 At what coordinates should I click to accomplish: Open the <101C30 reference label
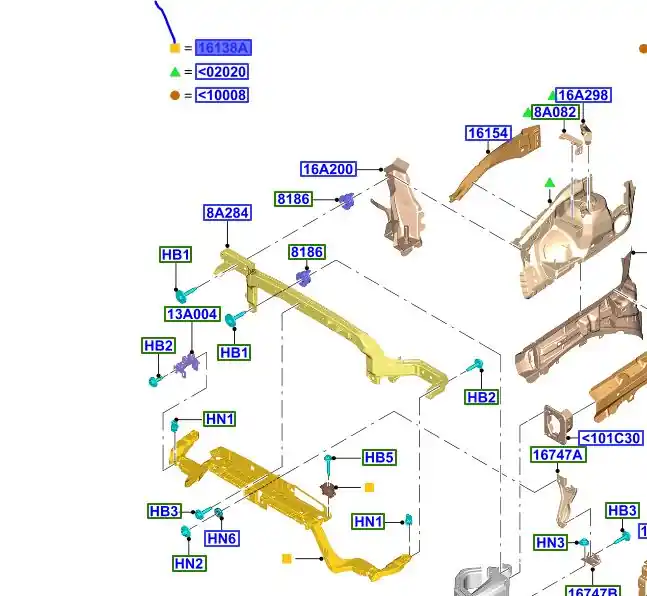click(611, 438)
